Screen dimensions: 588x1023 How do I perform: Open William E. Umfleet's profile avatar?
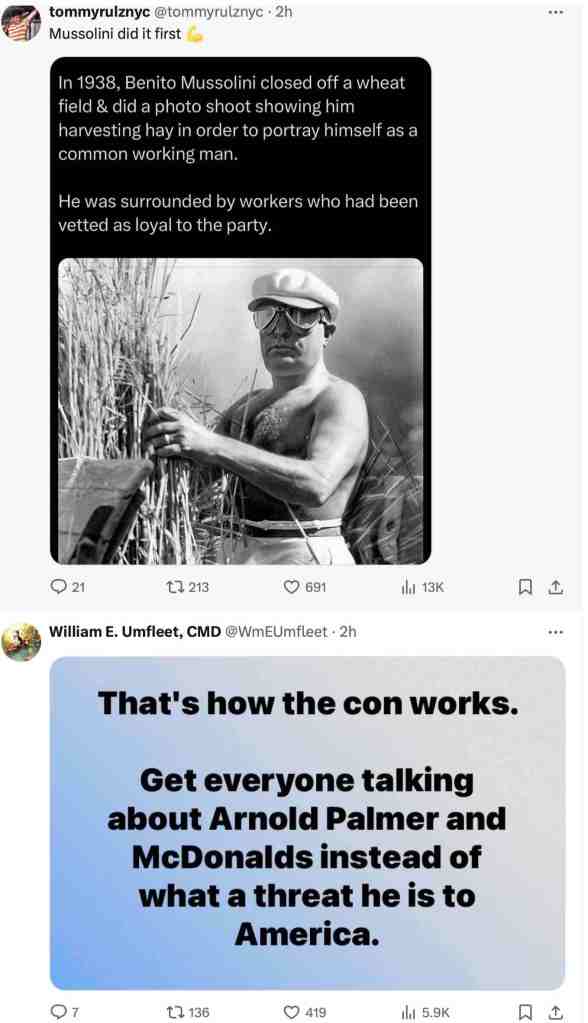[x=21, y=642]
